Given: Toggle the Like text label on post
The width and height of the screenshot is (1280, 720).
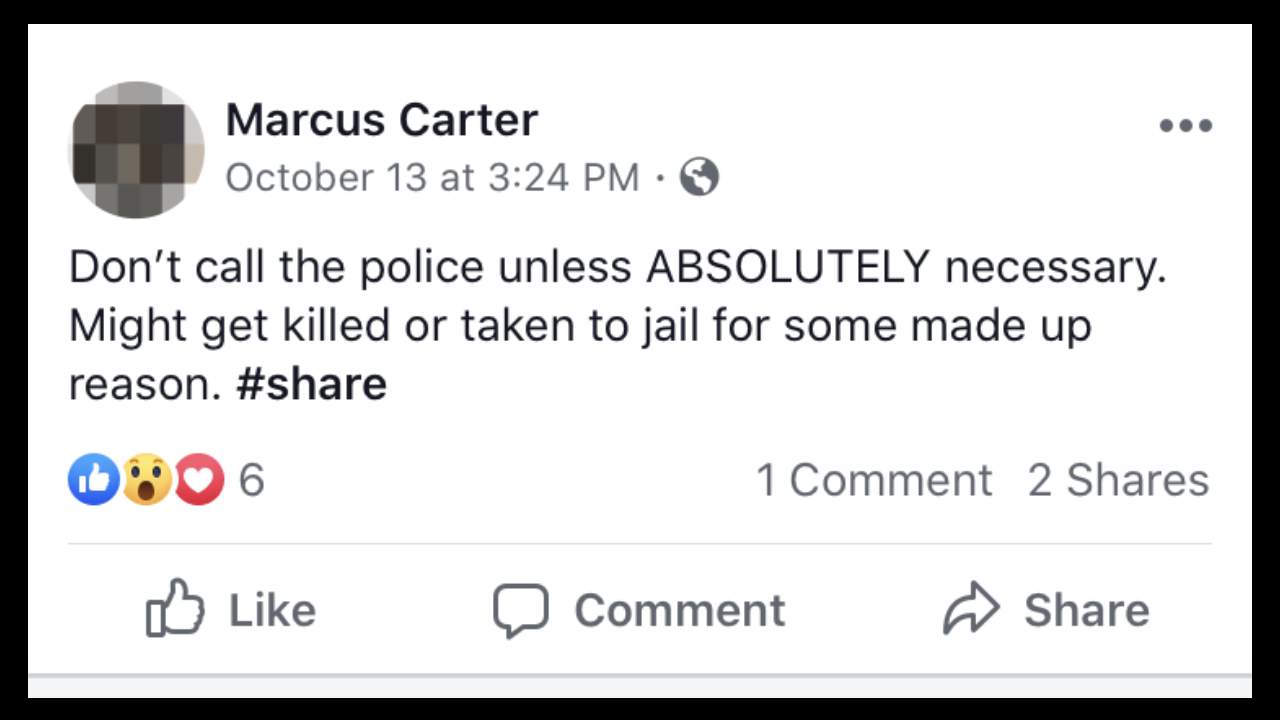Looking at the screenshot, I should click(272, 610).
